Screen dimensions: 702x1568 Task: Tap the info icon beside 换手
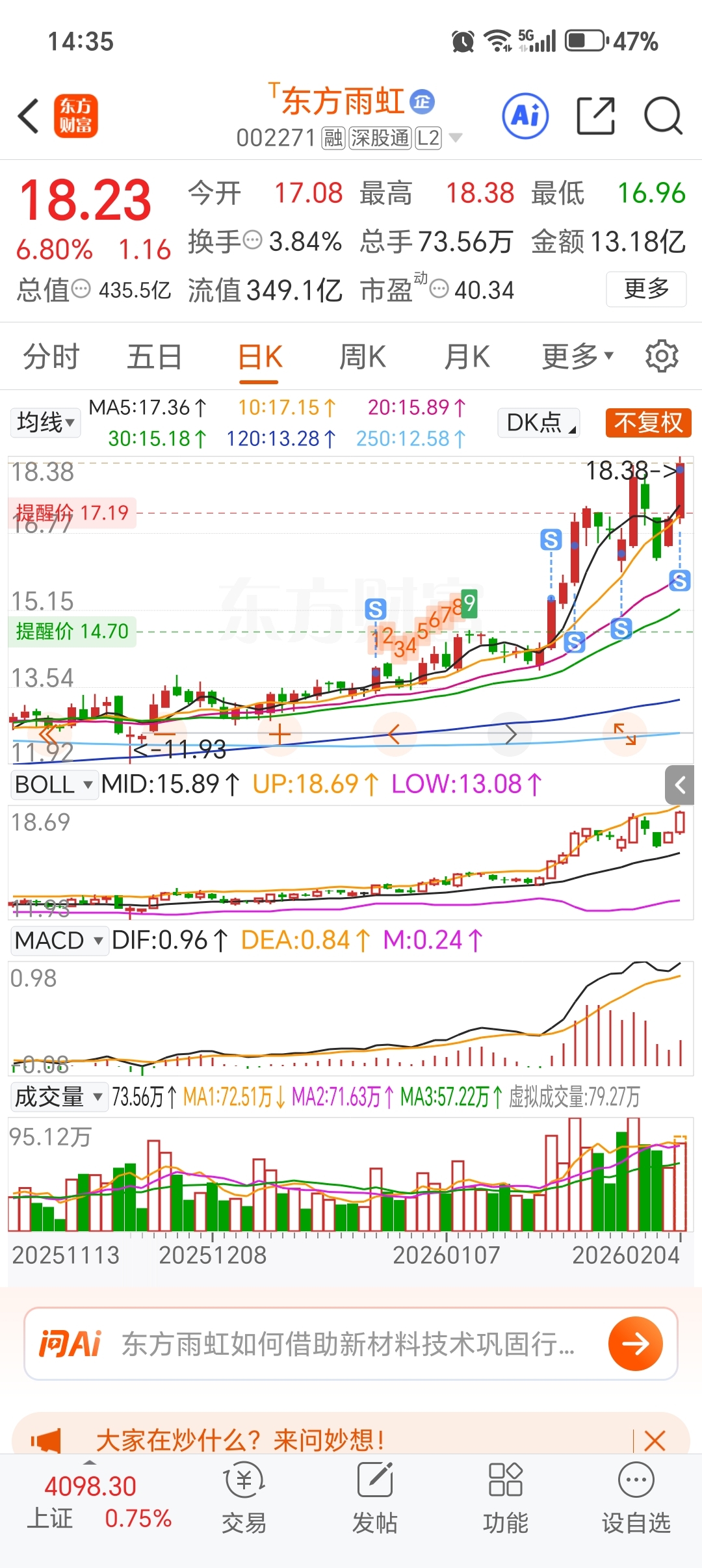(x=252, y=240)
